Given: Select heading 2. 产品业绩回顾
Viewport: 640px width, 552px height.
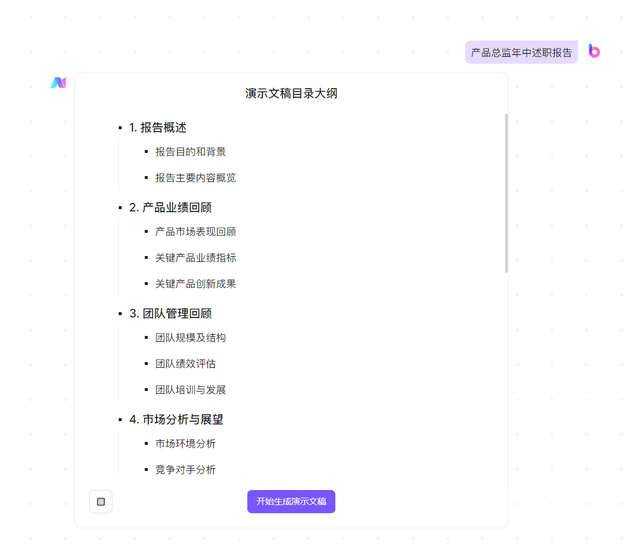Looking at the screenshot, I should (x=171, y=207).
